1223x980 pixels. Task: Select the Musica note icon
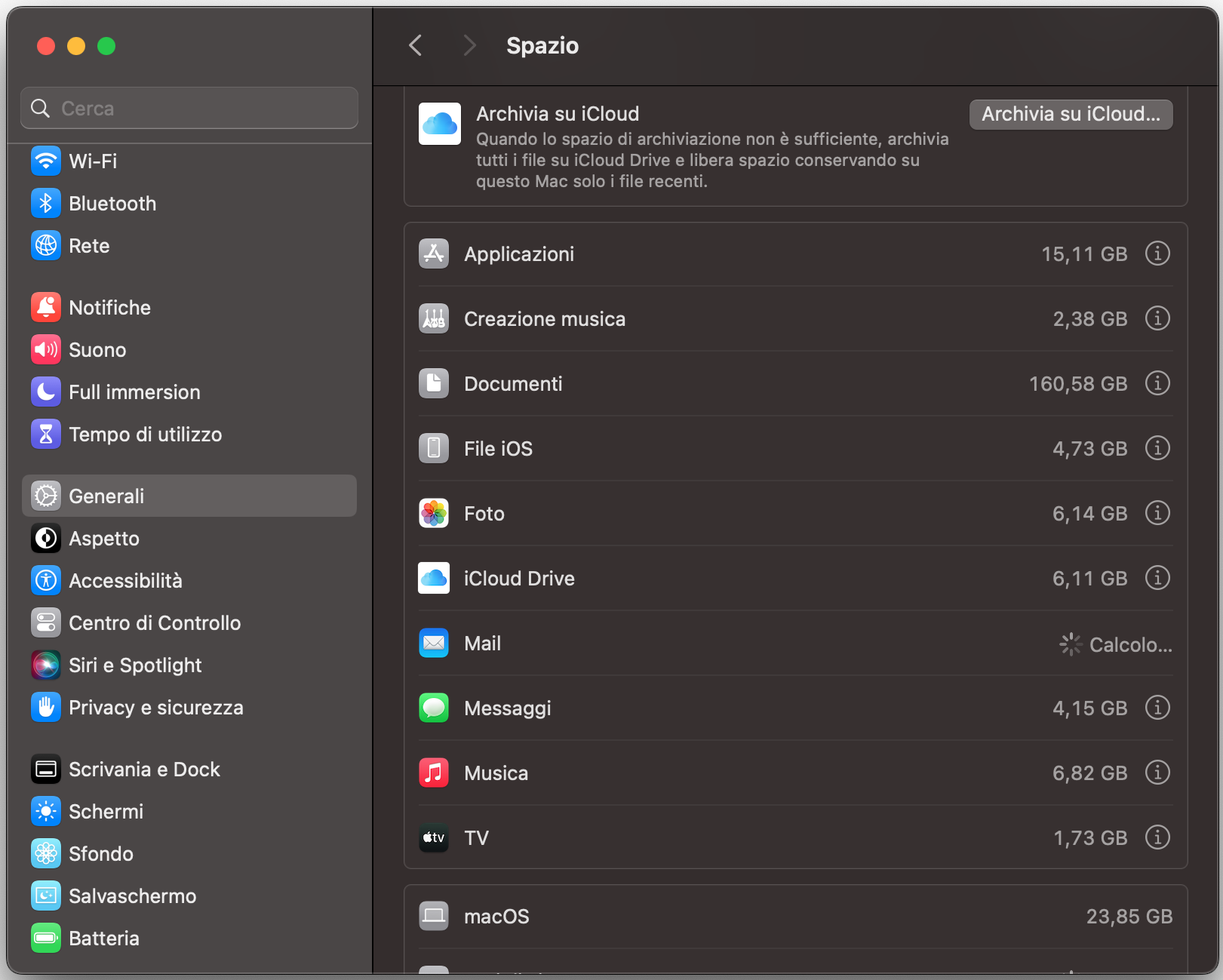[x=434, y=773]
